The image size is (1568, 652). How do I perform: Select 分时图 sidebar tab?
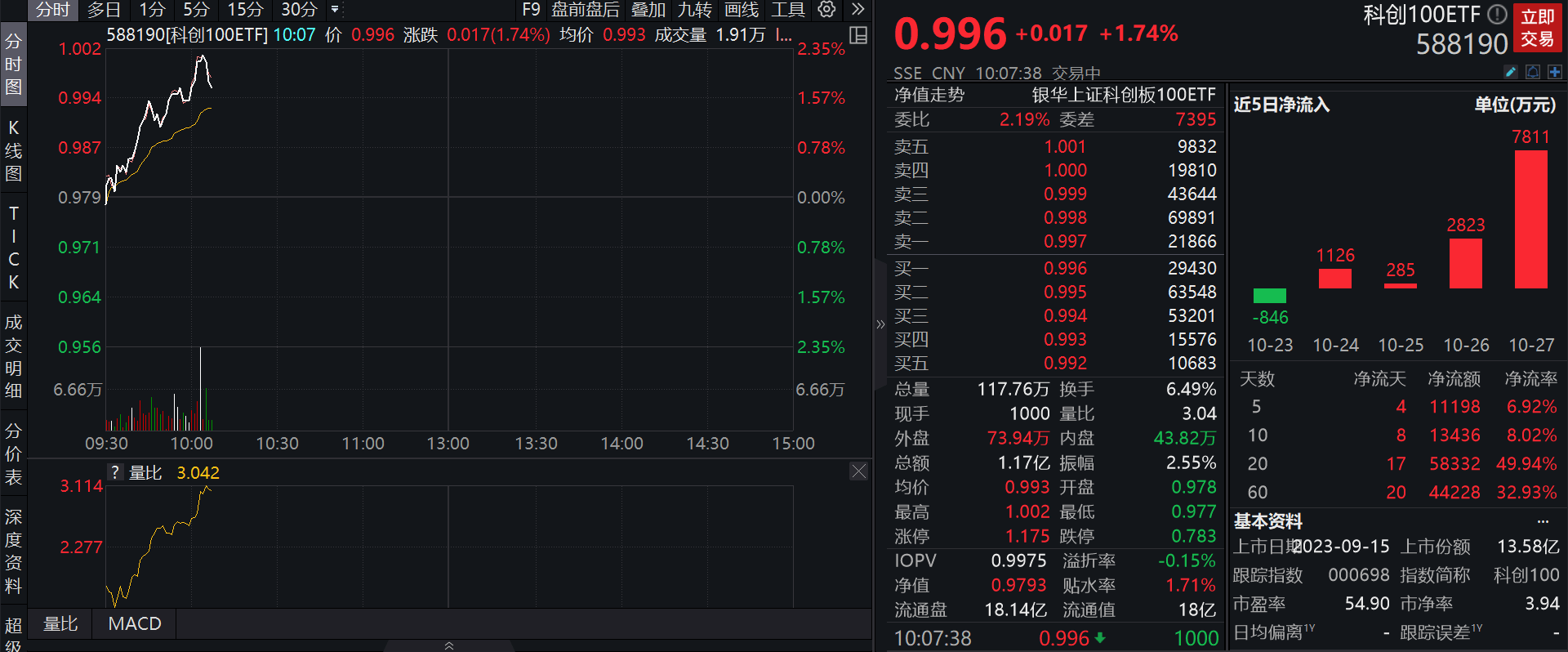tap(13, 65)
